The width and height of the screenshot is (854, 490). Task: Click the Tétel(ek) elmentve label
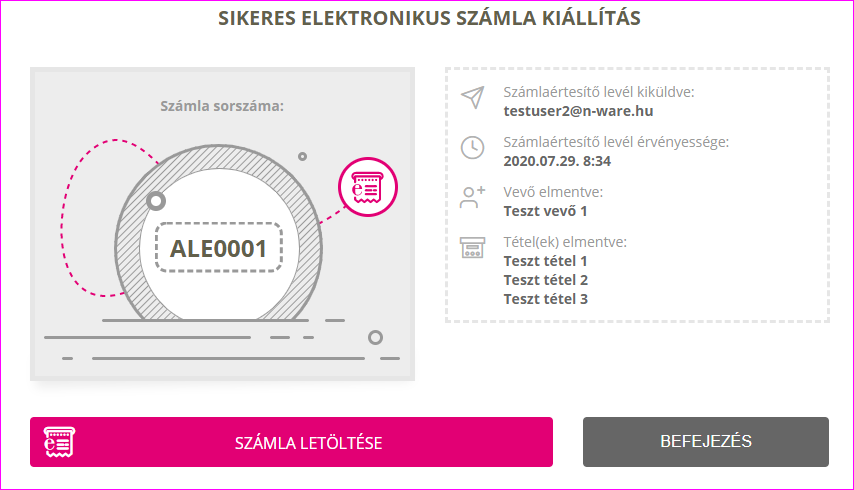[565, 242]
